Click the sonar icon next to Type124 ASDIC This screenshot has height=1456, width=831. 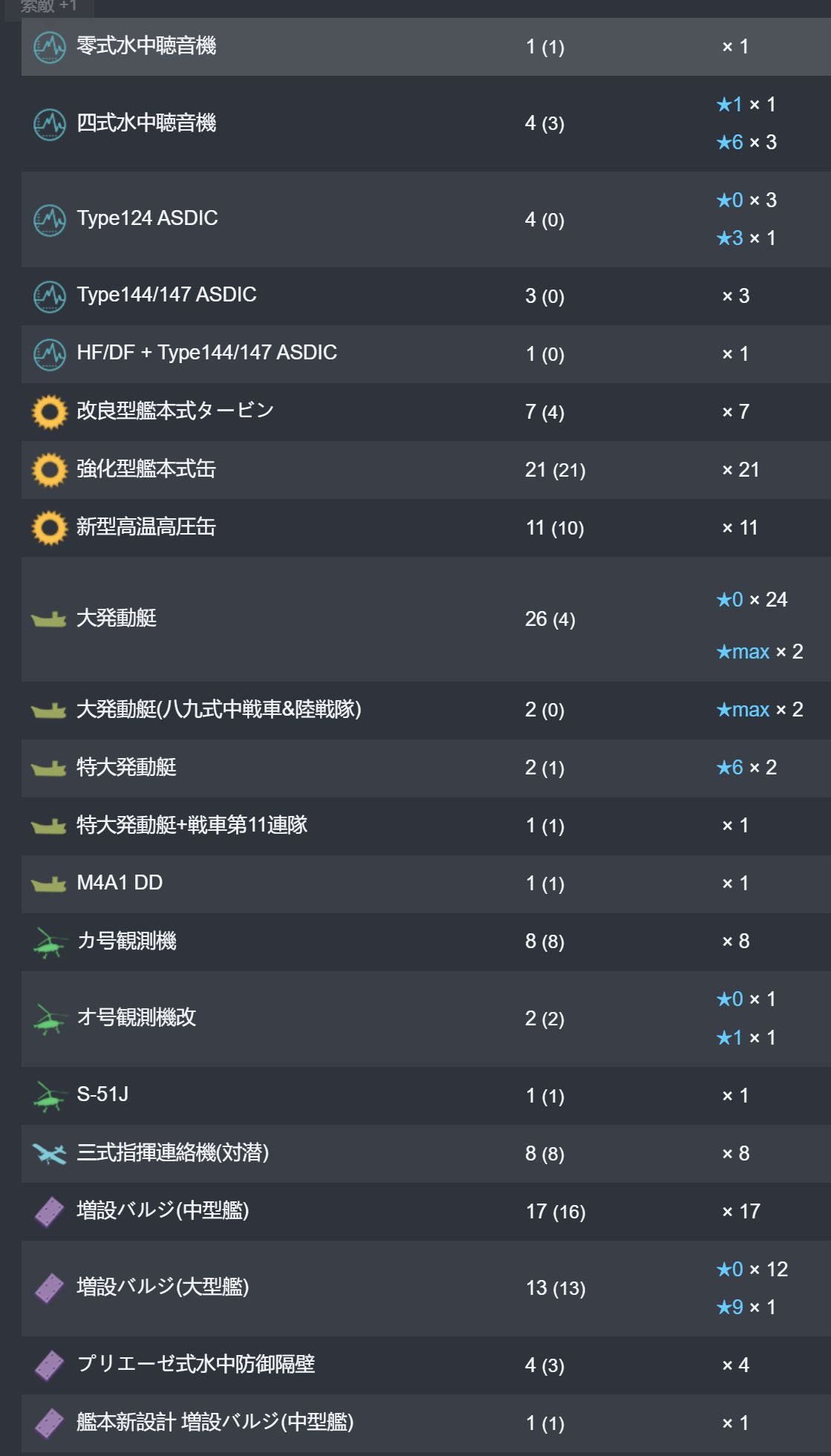[50, 219]
